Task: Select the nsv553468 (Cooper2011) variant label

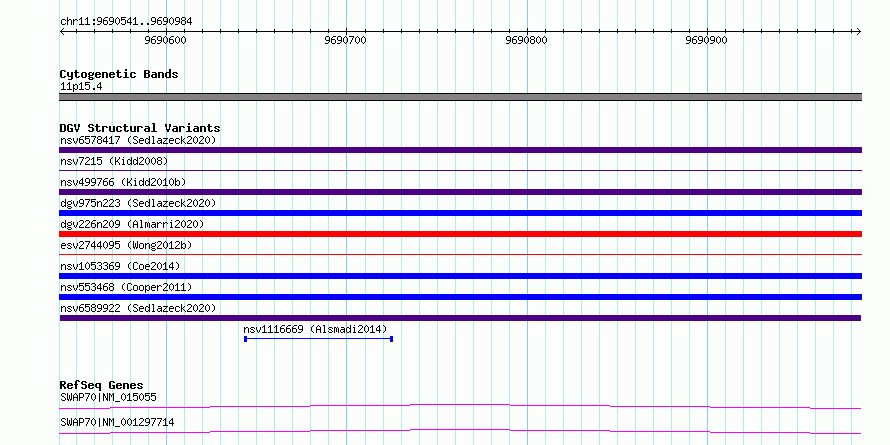Action: coord(126,287)
